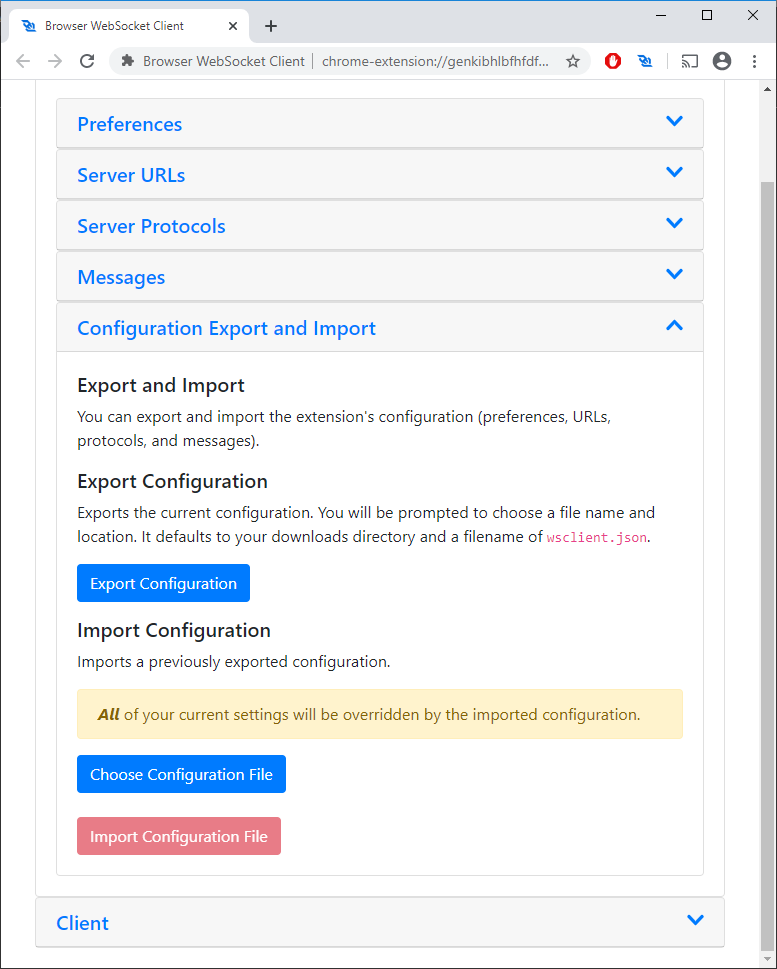Screen dimensions: 777x969
Task: Open Browser WebSocket Client toolbar extension icon
Action: click(645, 61)
